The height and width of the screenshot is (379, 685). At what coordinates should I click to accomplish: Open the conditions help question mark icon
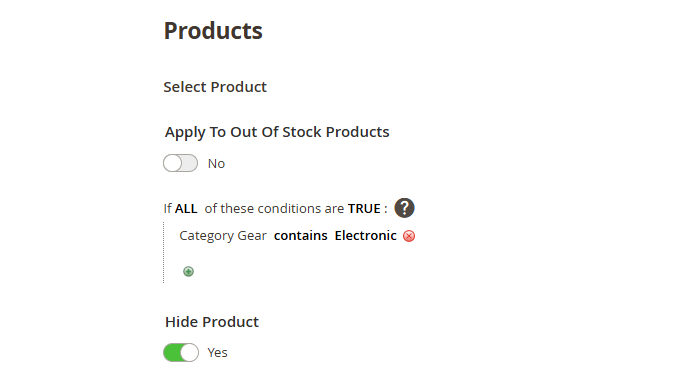404,208
